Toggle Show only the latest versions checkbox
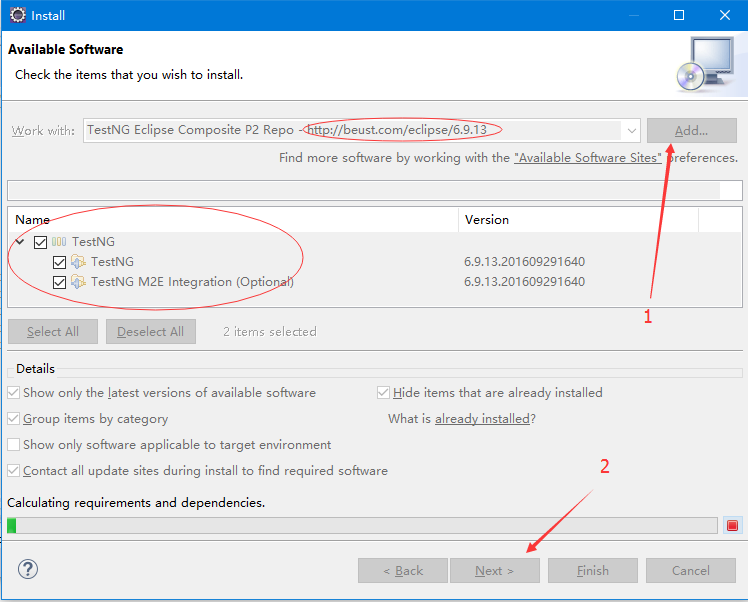748x602 pixels. point(14,393)
